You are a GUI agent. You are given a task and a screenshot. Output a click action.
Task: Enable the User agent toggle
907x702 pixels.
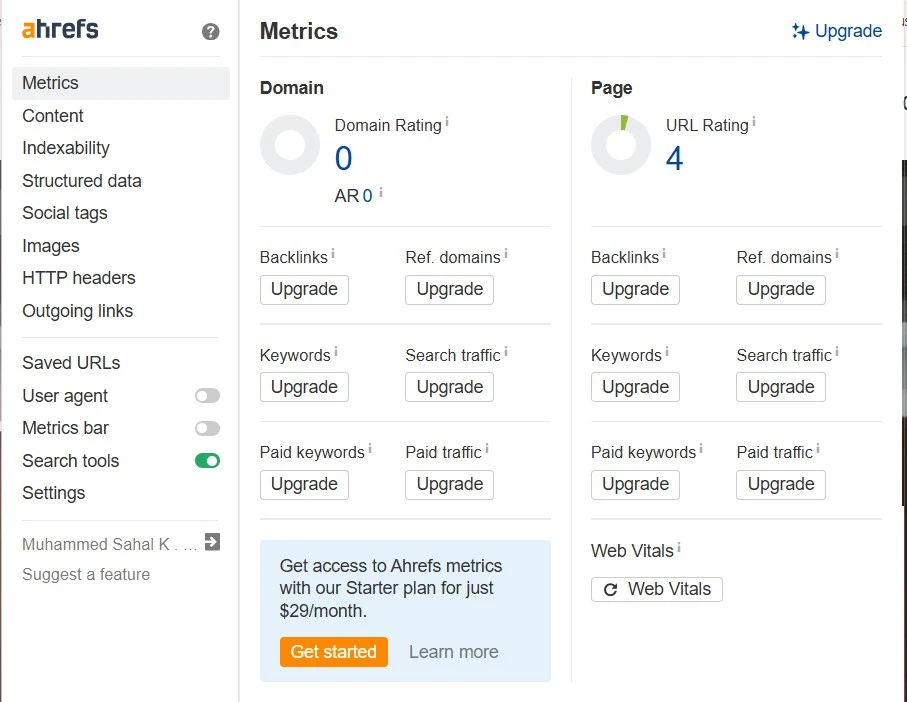207,395
